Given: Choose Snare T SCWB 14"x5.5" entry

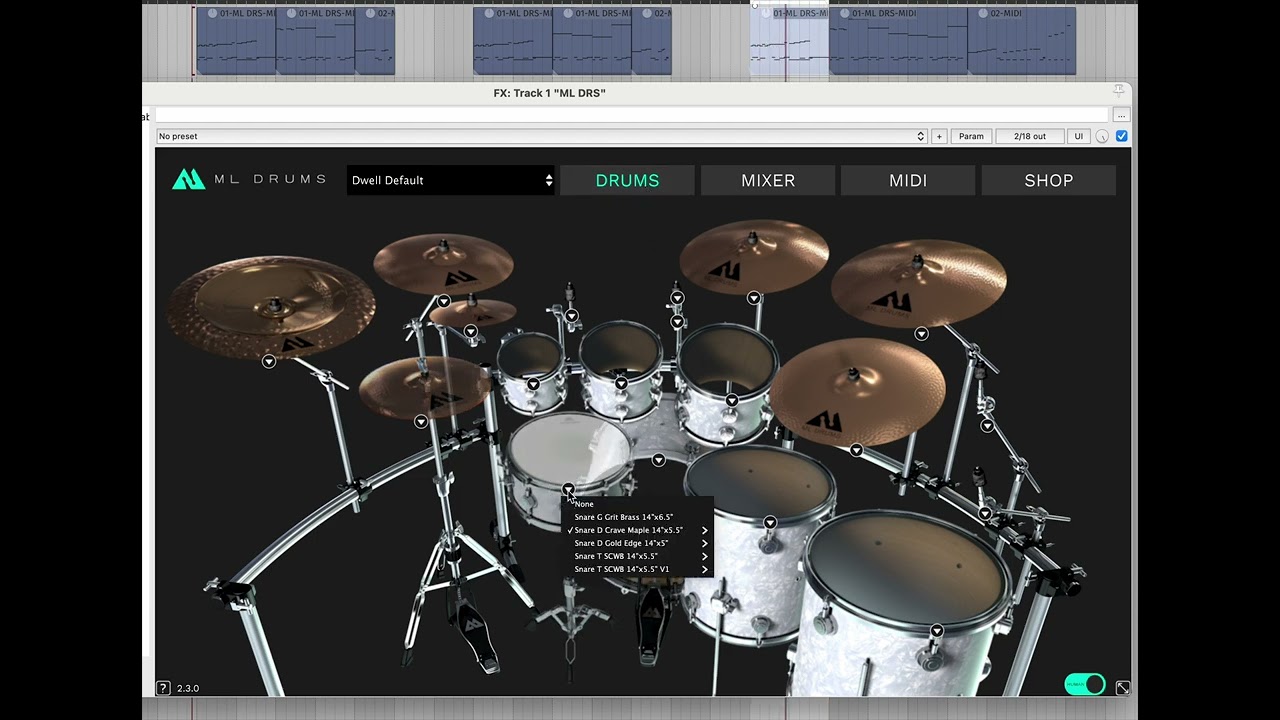Looking at the screenshot, I should click(638, 556).
